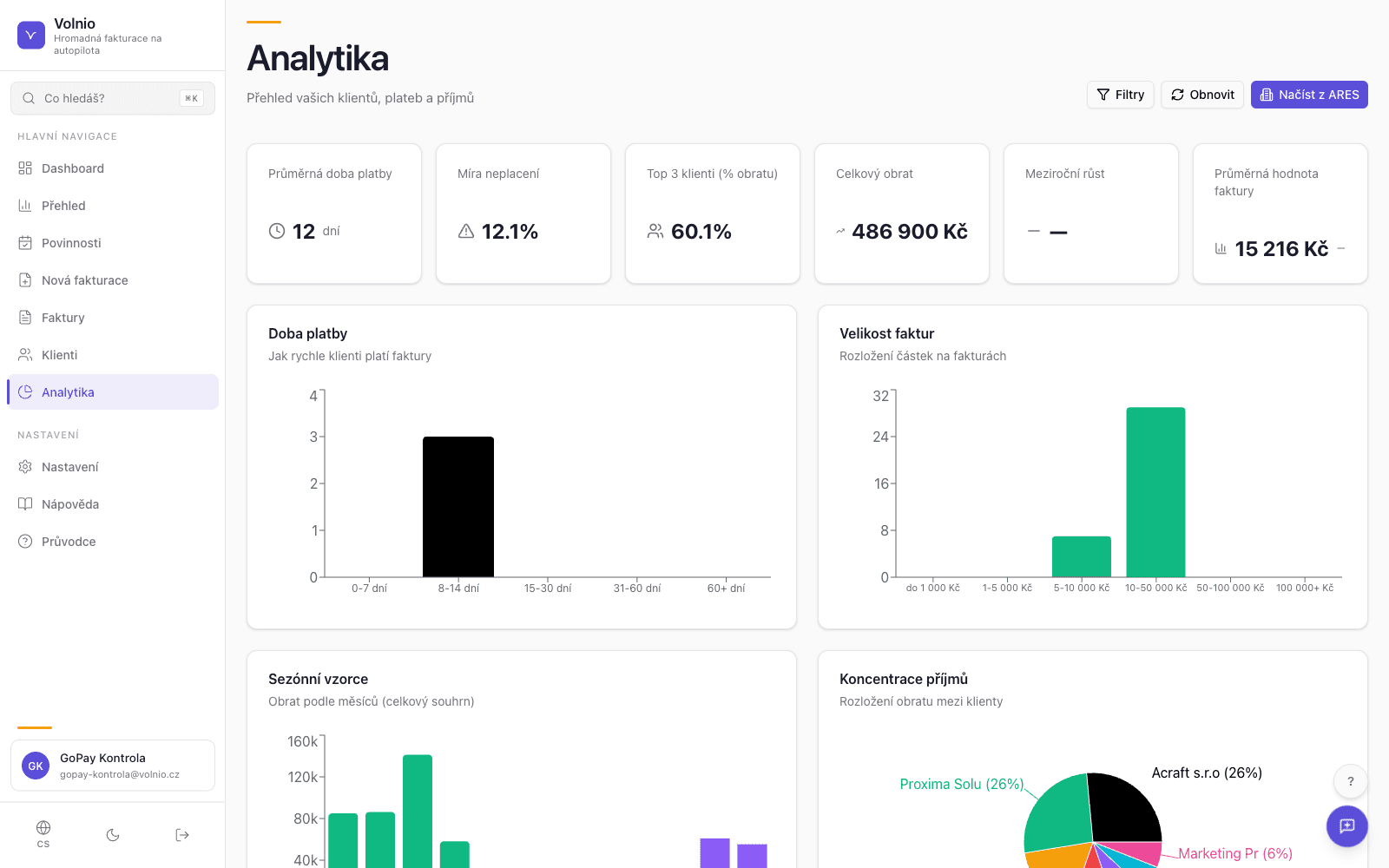1389x868 pixels.
Task: Click the logout arrow icon
Action: [182, 835]
